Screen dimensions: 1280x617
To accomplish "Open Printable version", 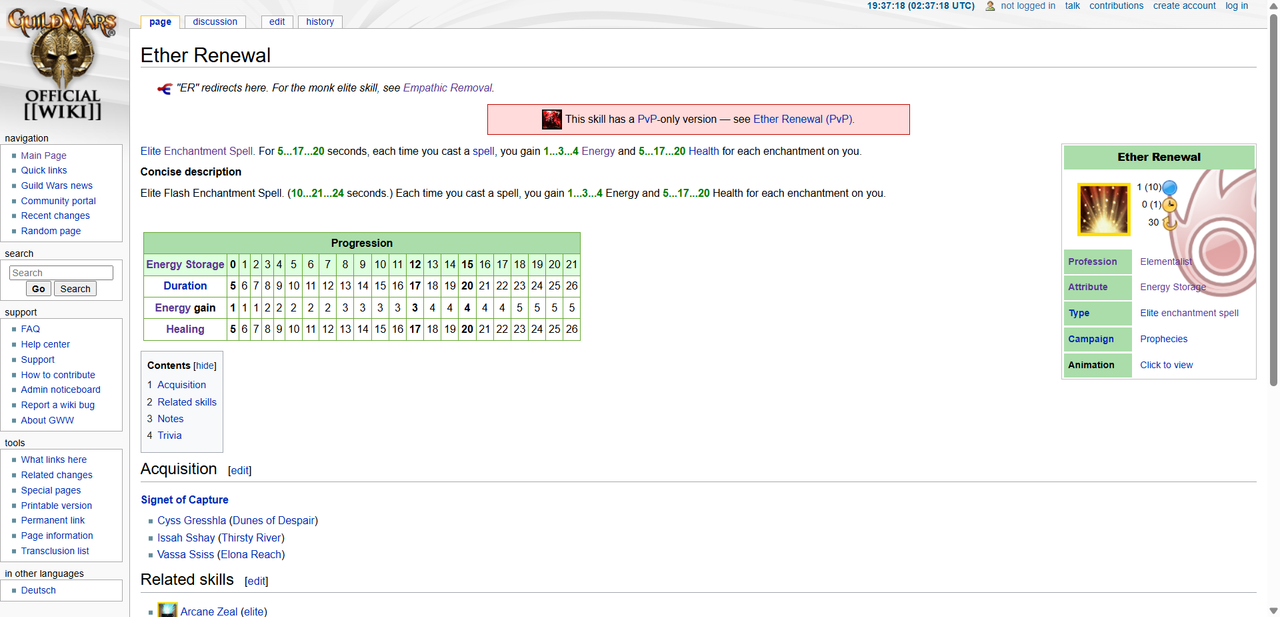I will (x=57, y=506).
